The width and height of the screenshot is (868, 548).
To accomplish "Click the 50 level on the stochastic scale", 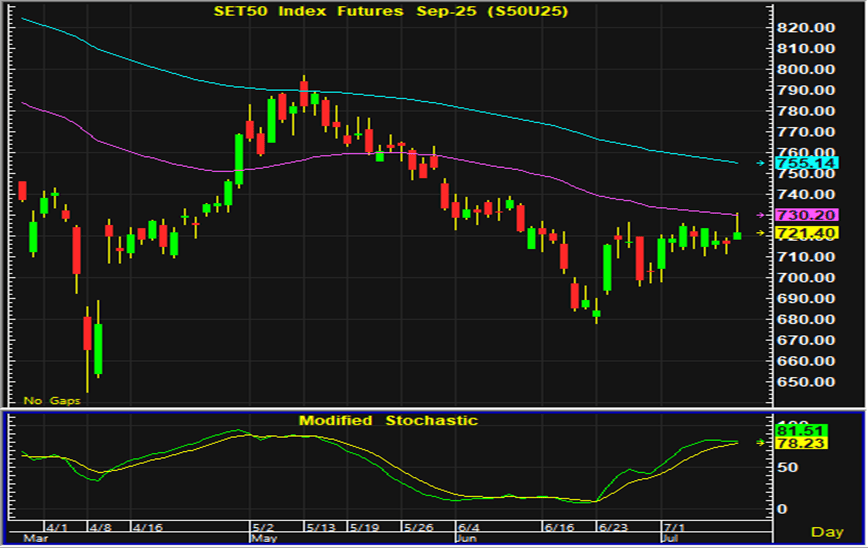I will tap(786, 467).
